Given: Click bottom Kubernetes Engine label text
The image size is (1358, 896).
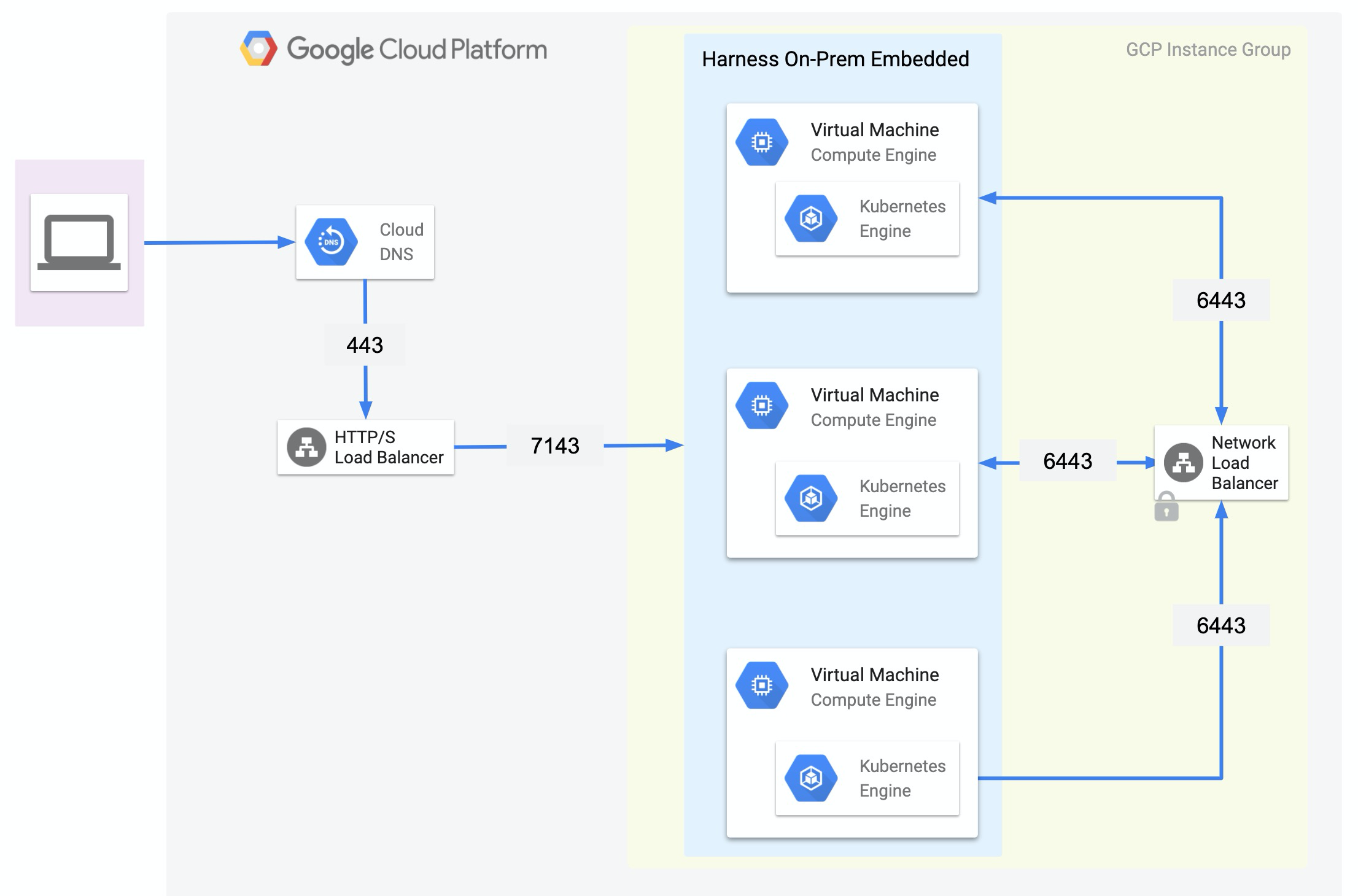Looking at the screenshot, I should click(x=902, y=778).
